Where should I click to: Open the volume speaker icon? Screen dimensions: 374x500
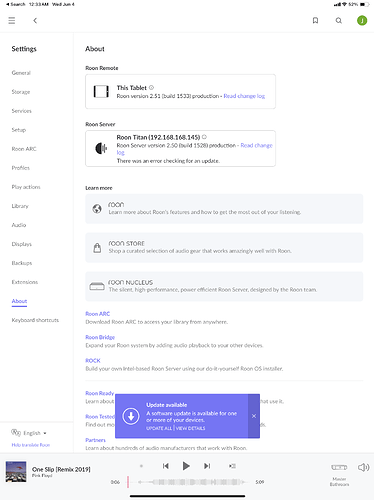(x=363, y=467)
